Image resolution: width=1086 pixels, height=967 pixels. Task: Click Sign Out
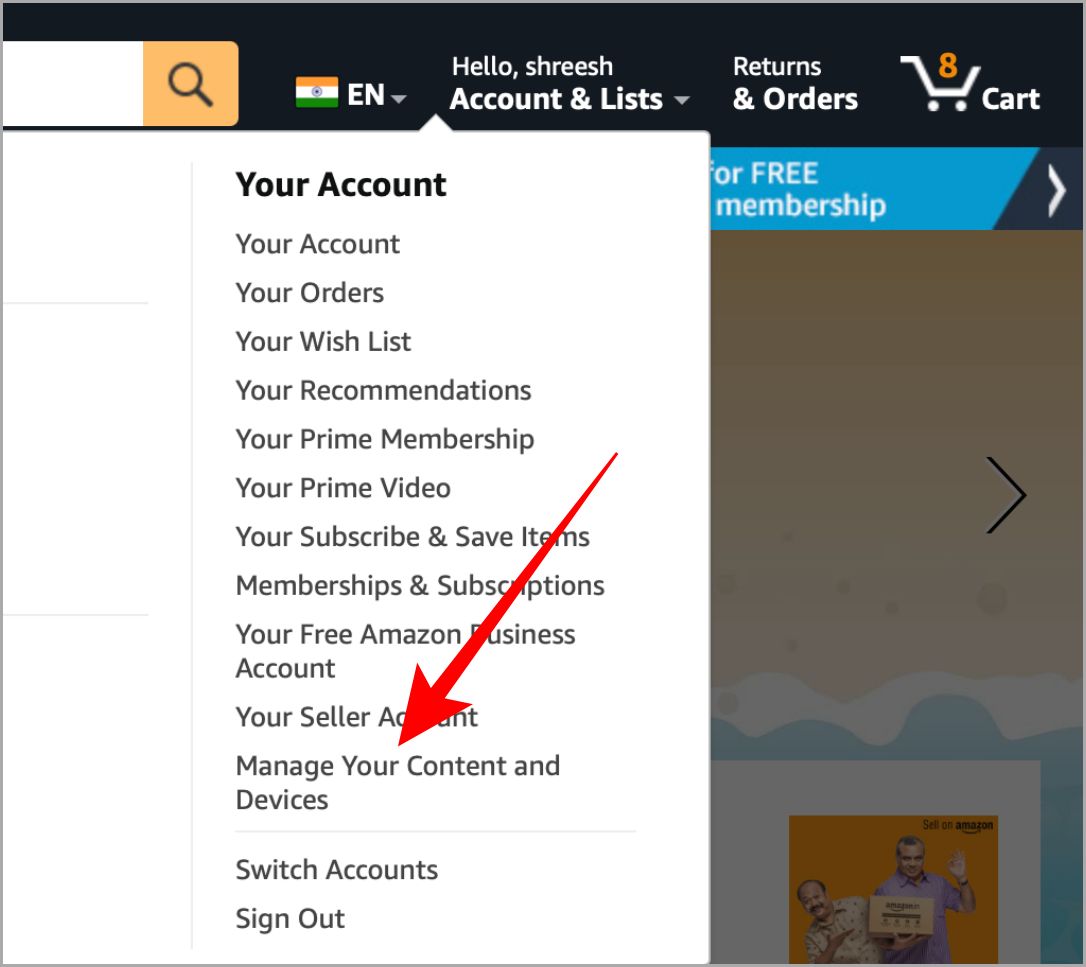(x=289, y=918)
